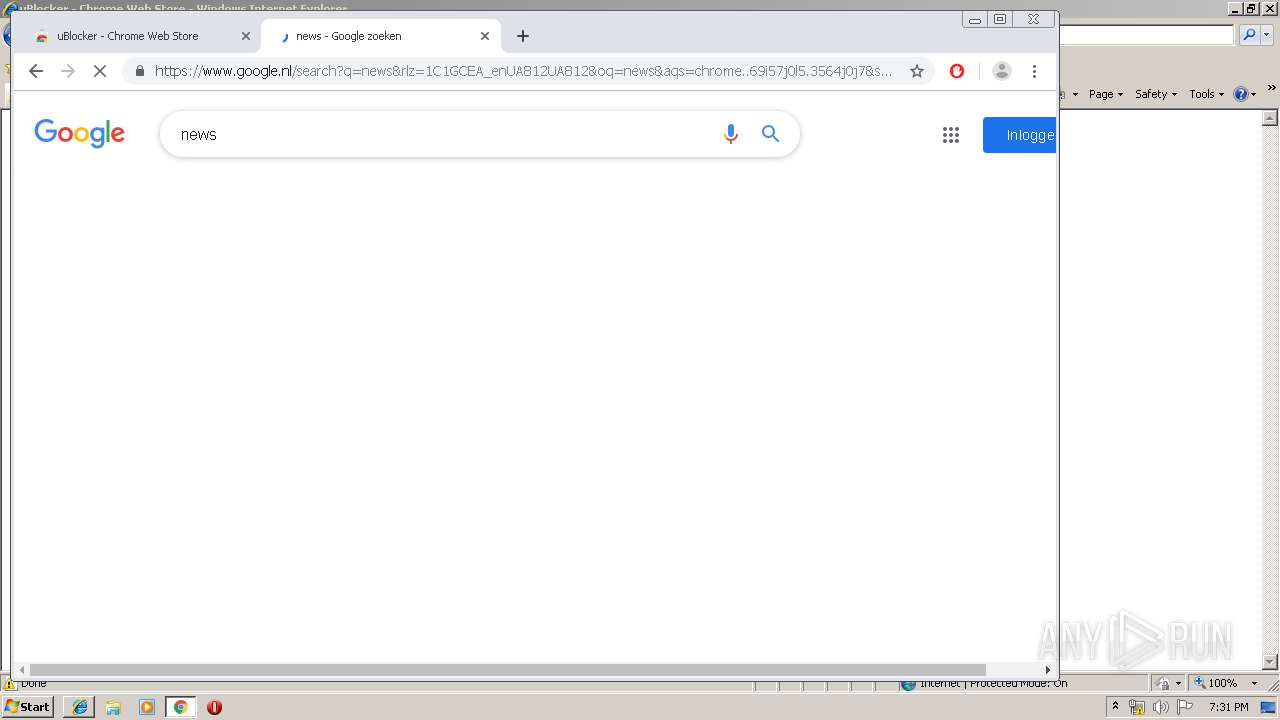Select the news - Google zoeken tab
Image resolution: width=1280 pixels, height=720 pixels.
point(380,36)
